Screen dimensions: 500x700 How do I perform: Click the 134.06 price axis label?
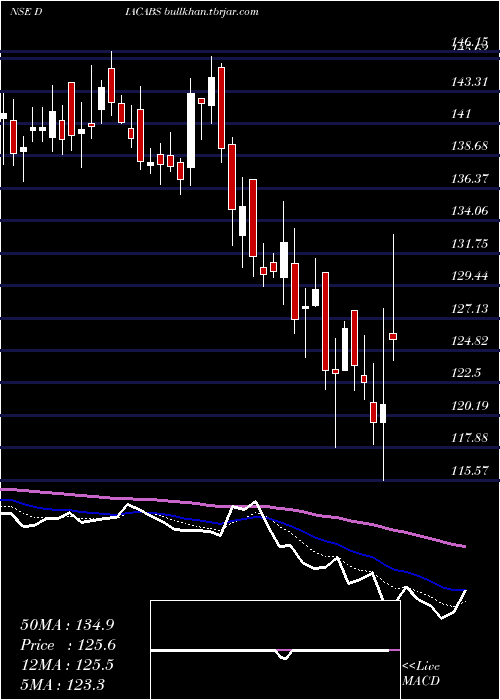point(469,211)
